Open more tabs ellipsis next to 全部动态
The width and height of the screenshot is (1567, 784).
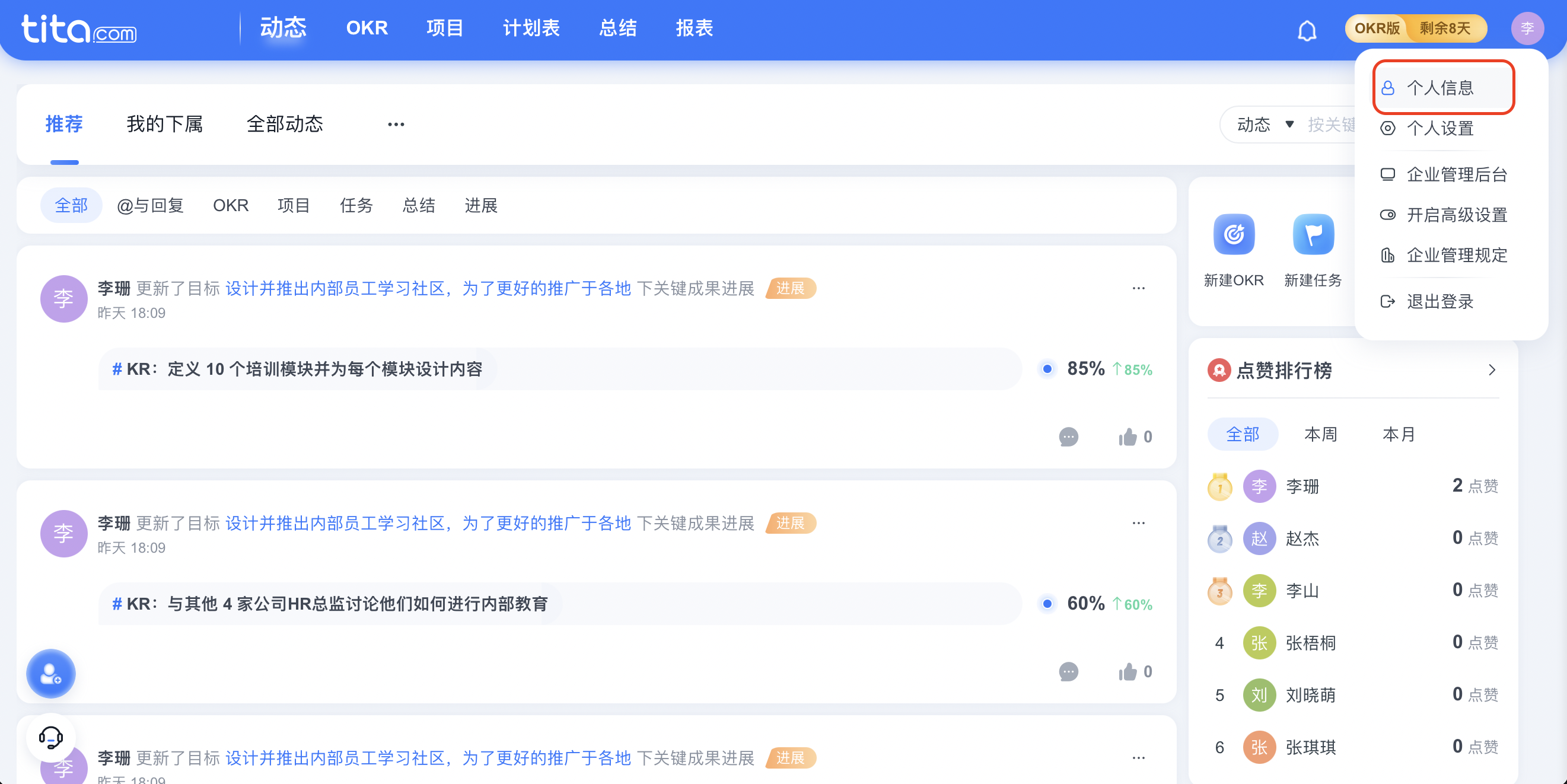(396, 125)
